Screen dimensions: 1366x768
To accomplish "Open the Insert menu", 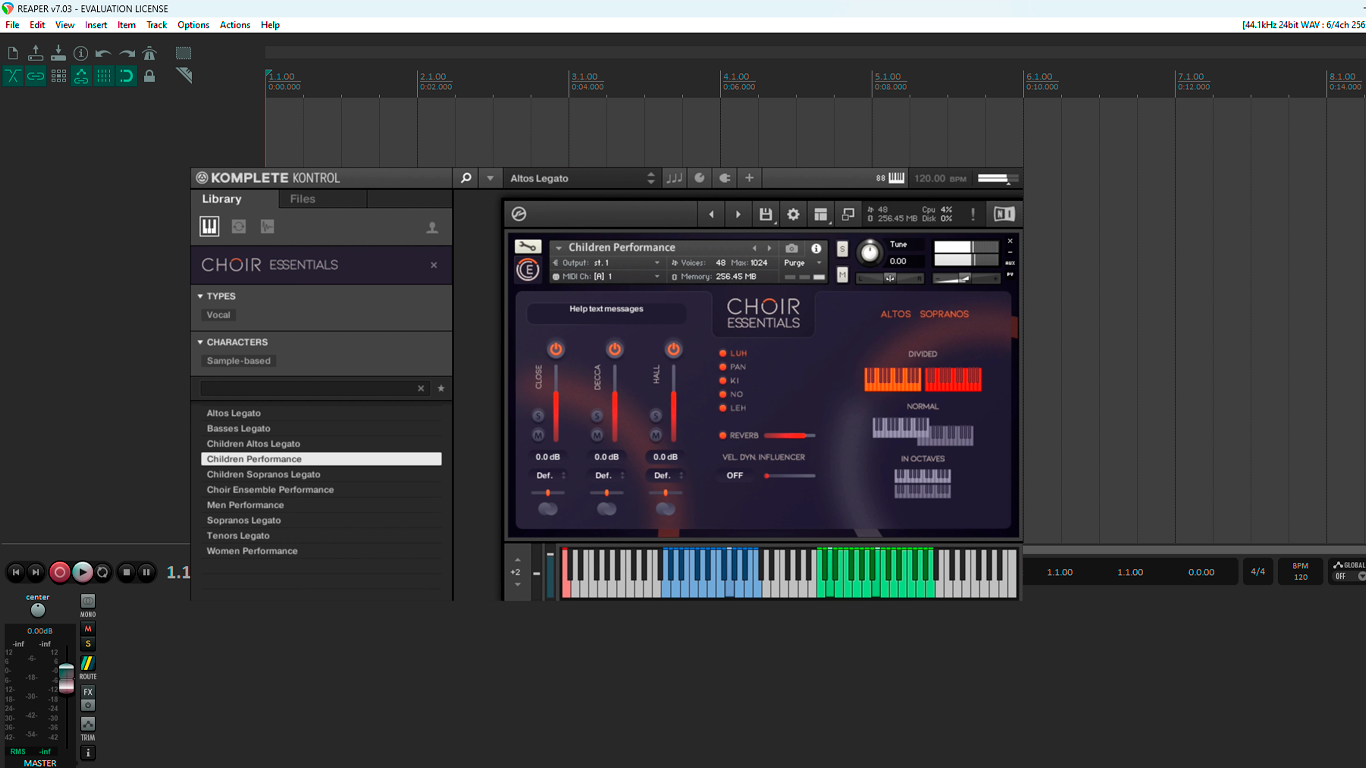I will tap(96, 25).
